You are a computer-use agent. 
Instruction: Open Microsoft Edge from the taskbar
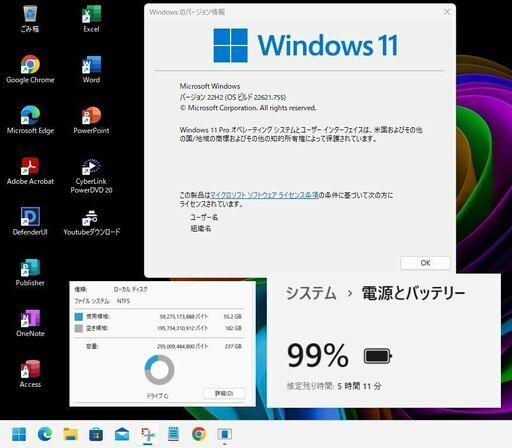click(x=45, y=434)
